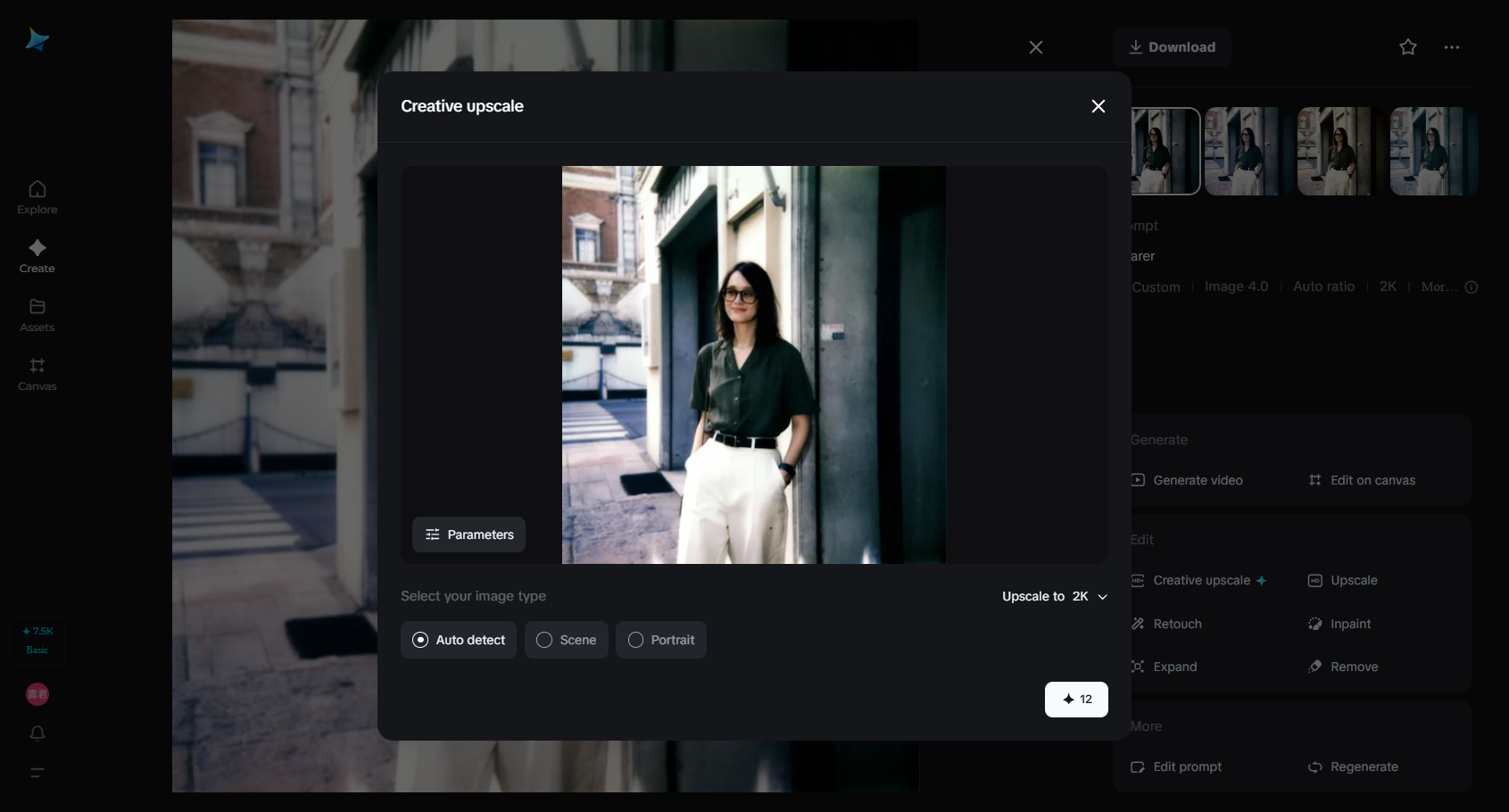Choose the Scene image type

(x=566, y=640)
